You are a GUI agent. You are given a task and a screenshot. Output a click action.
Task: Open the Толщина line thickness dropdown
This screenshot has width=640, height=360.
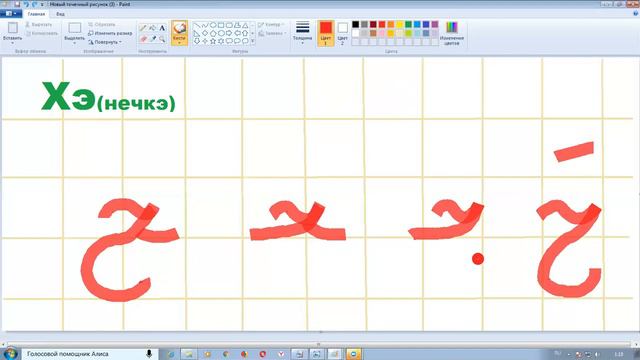302,33
